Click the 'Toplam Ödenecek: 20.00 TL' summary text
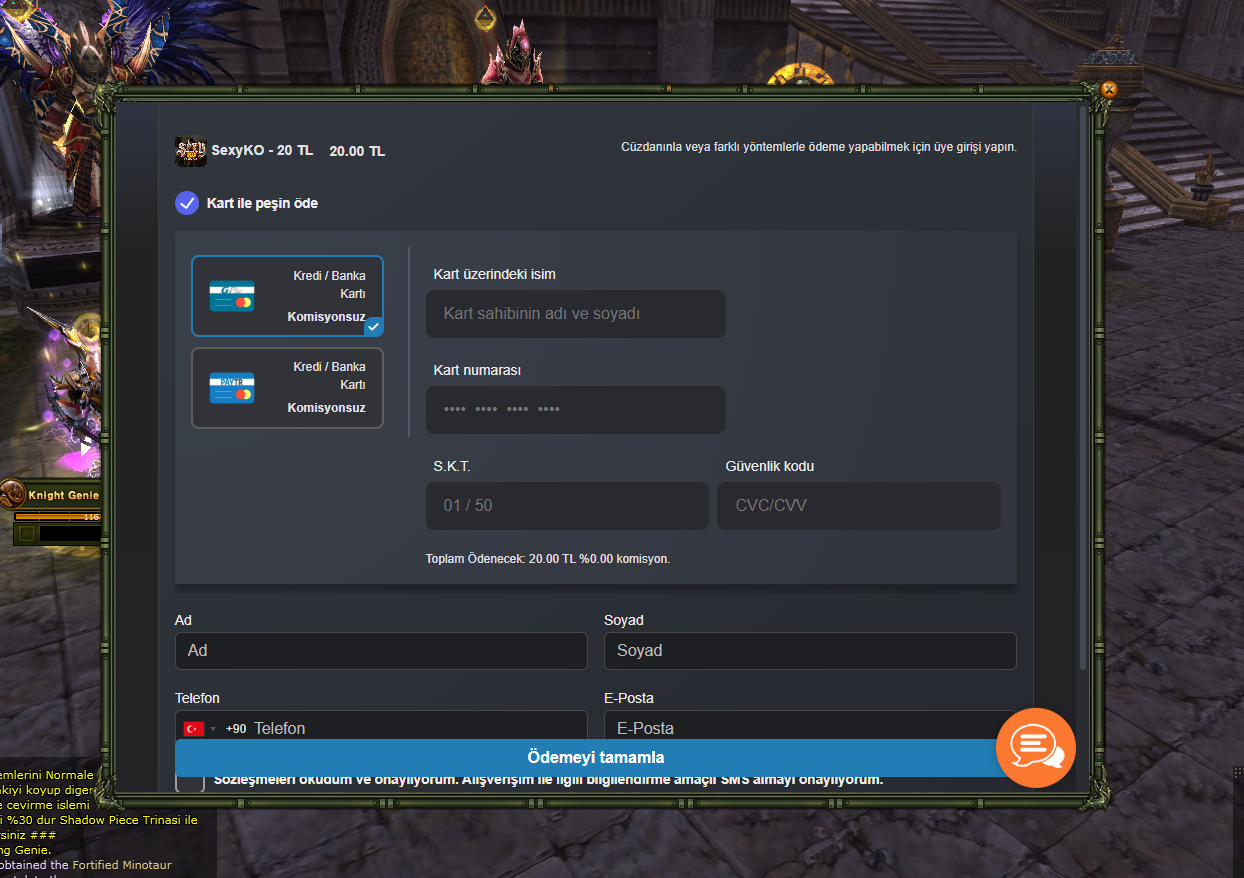This screenshot has height=878, width=1244. 548,559
